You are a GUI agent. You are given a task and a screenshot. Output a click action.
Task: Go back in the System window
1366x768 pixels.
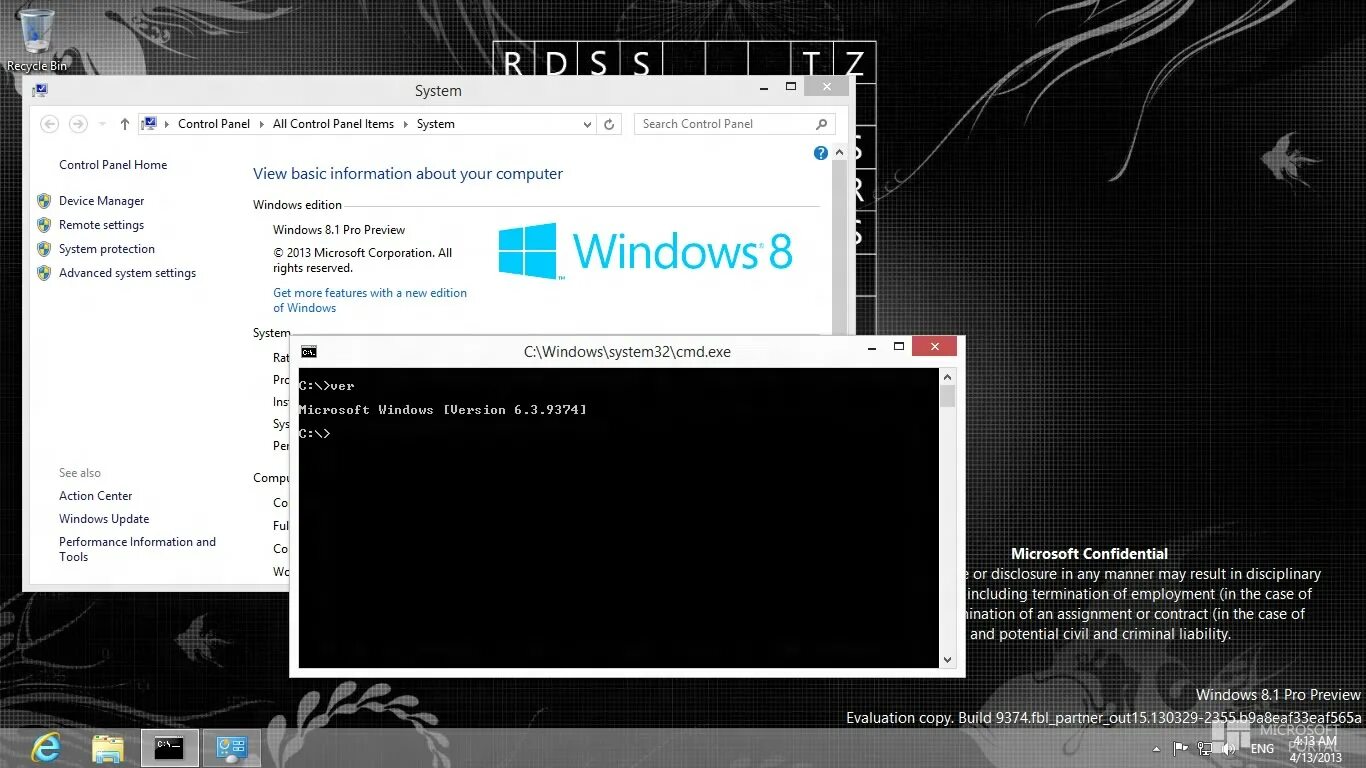pyautogui.click(x=49, y=124)
